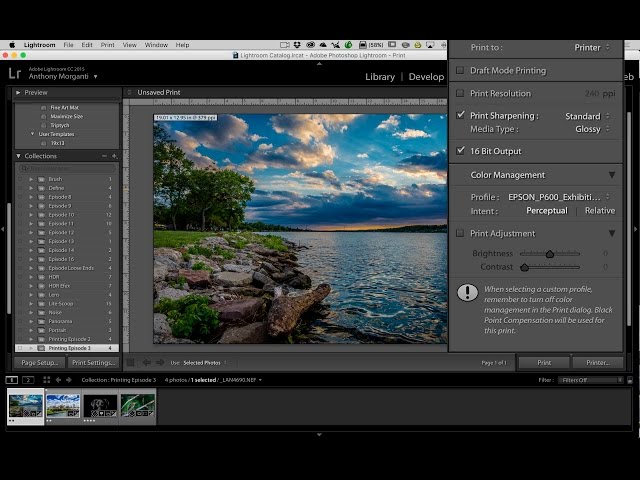Screen dimensions: 640x480
Task: Select the first filmstrip thumbnail
Action: (x=25, y=405)
